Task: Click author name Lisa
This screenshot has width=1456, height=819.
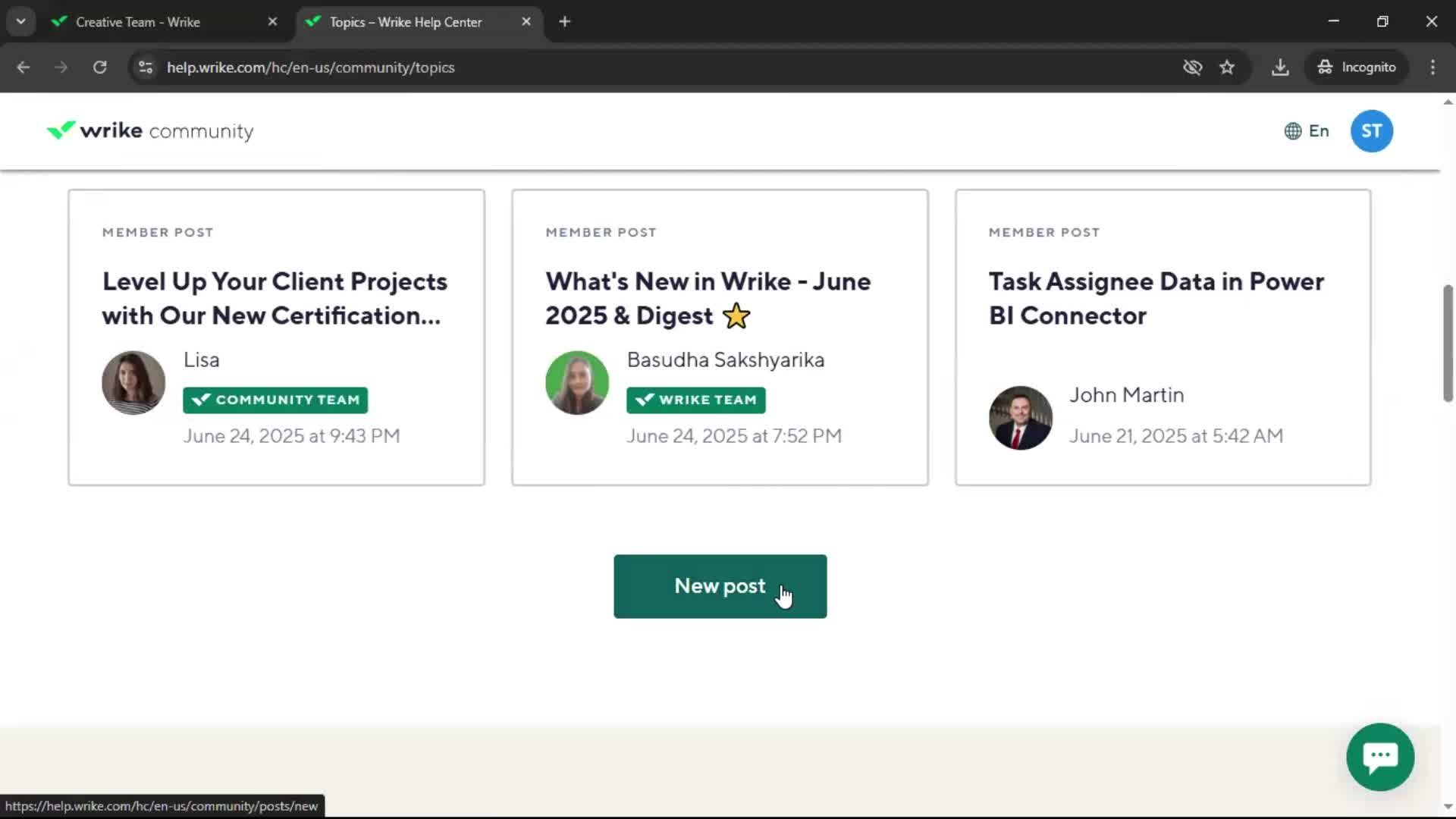Action: [x=202, y=360]
